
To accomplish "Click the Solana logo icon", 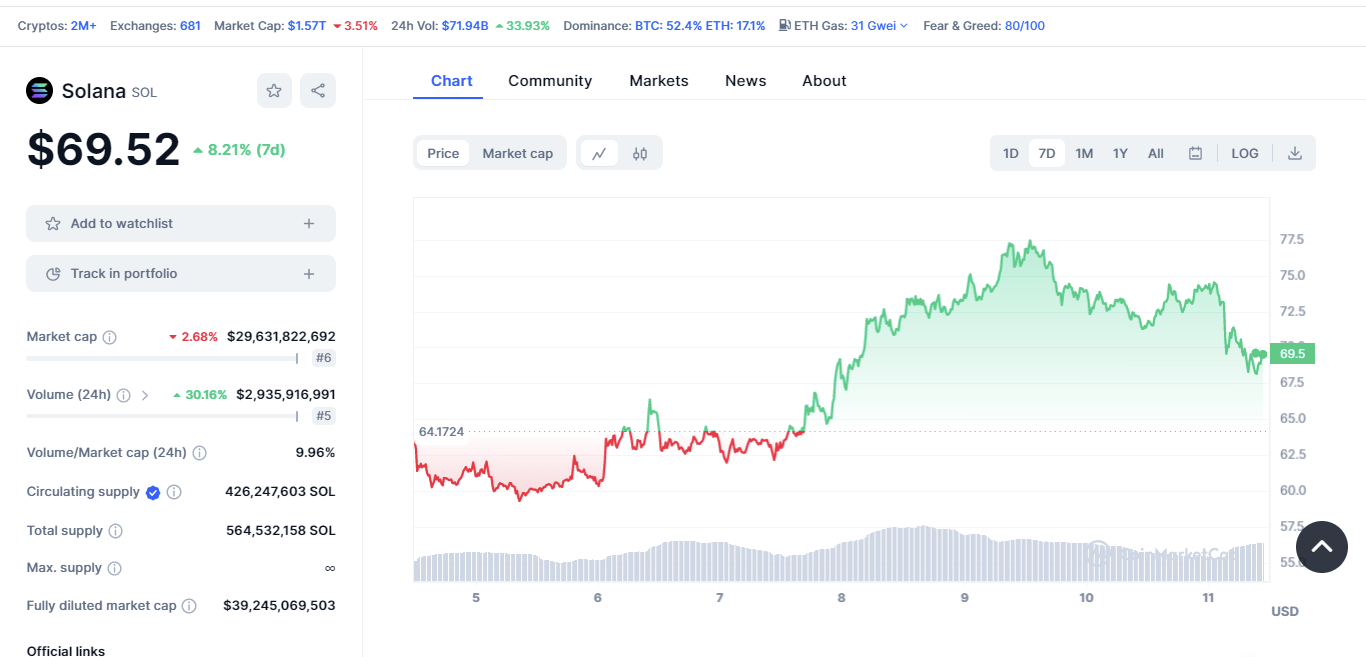I will click(x=39, y=91).
